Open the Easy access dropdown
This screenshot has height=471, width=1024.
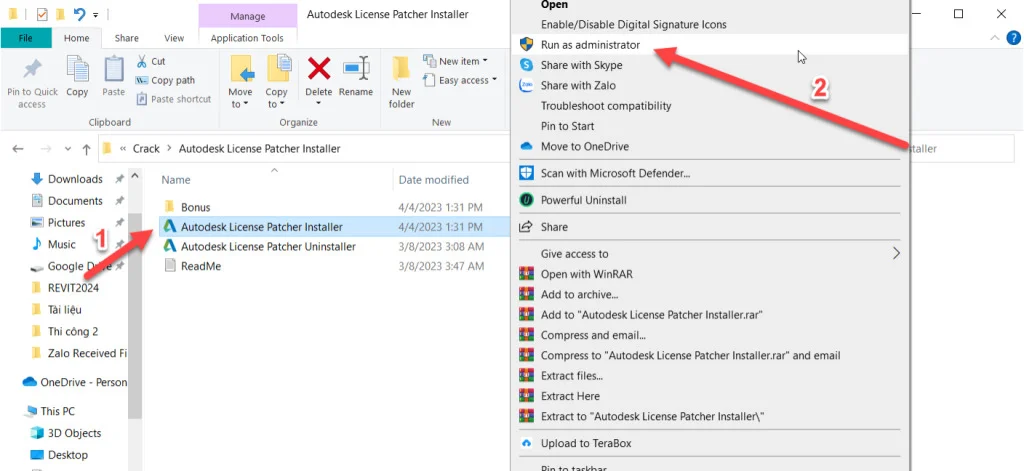pos(460,80)
